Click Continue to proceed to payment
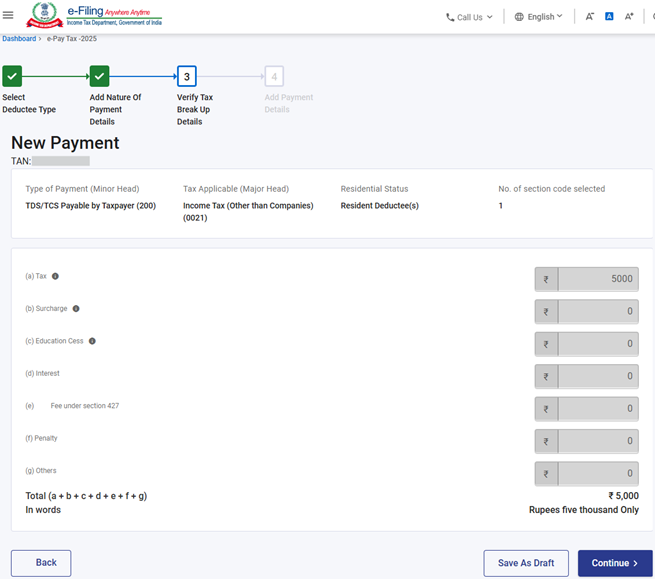Image resolution: width=655 pixels, height=579 pixels. pos(614,563)
